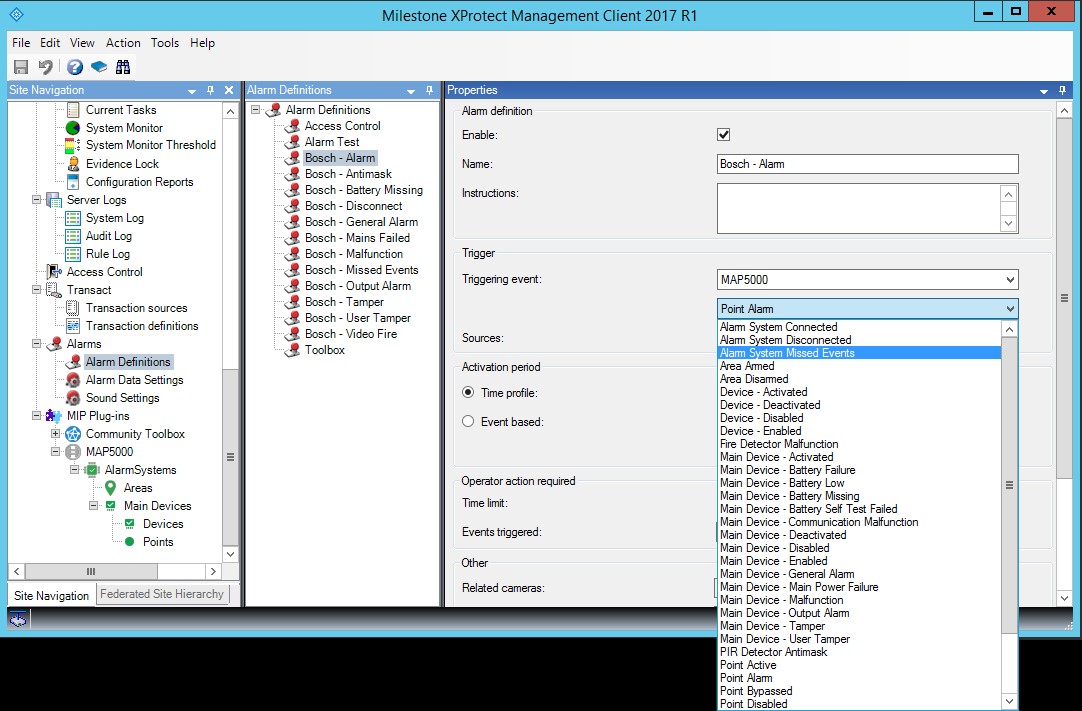Click the Undo toolbar icon
This screenshot has width=1082, height=711.
45,67
